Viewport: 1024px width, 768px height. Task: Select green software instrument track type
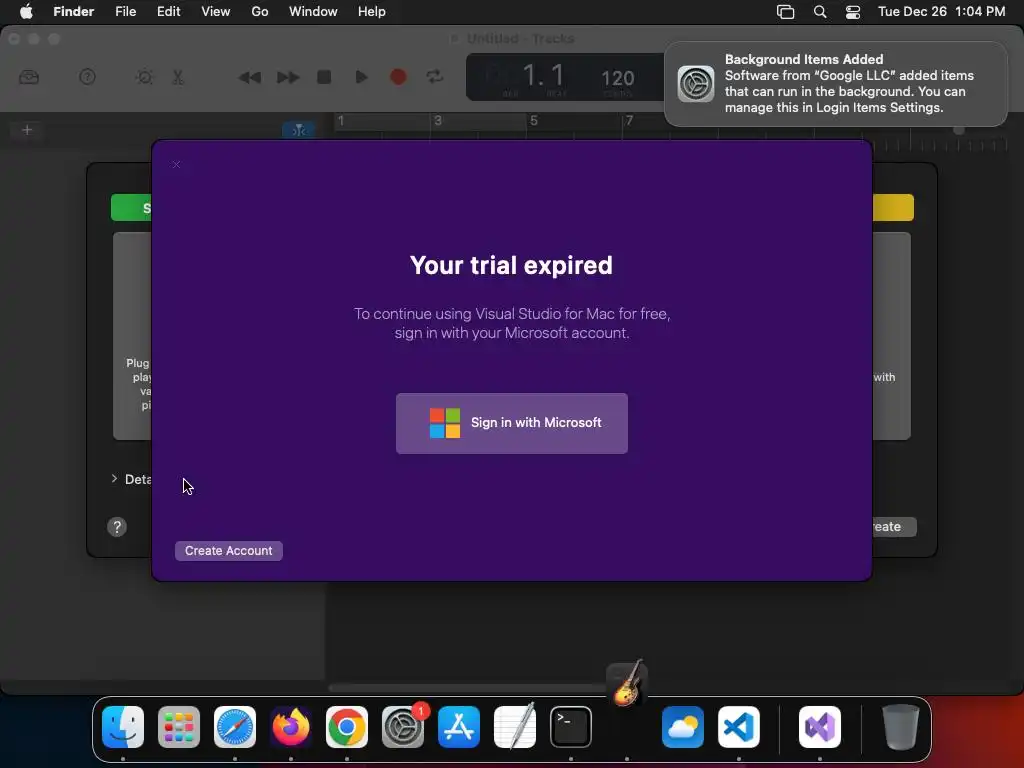coord(131,208)
